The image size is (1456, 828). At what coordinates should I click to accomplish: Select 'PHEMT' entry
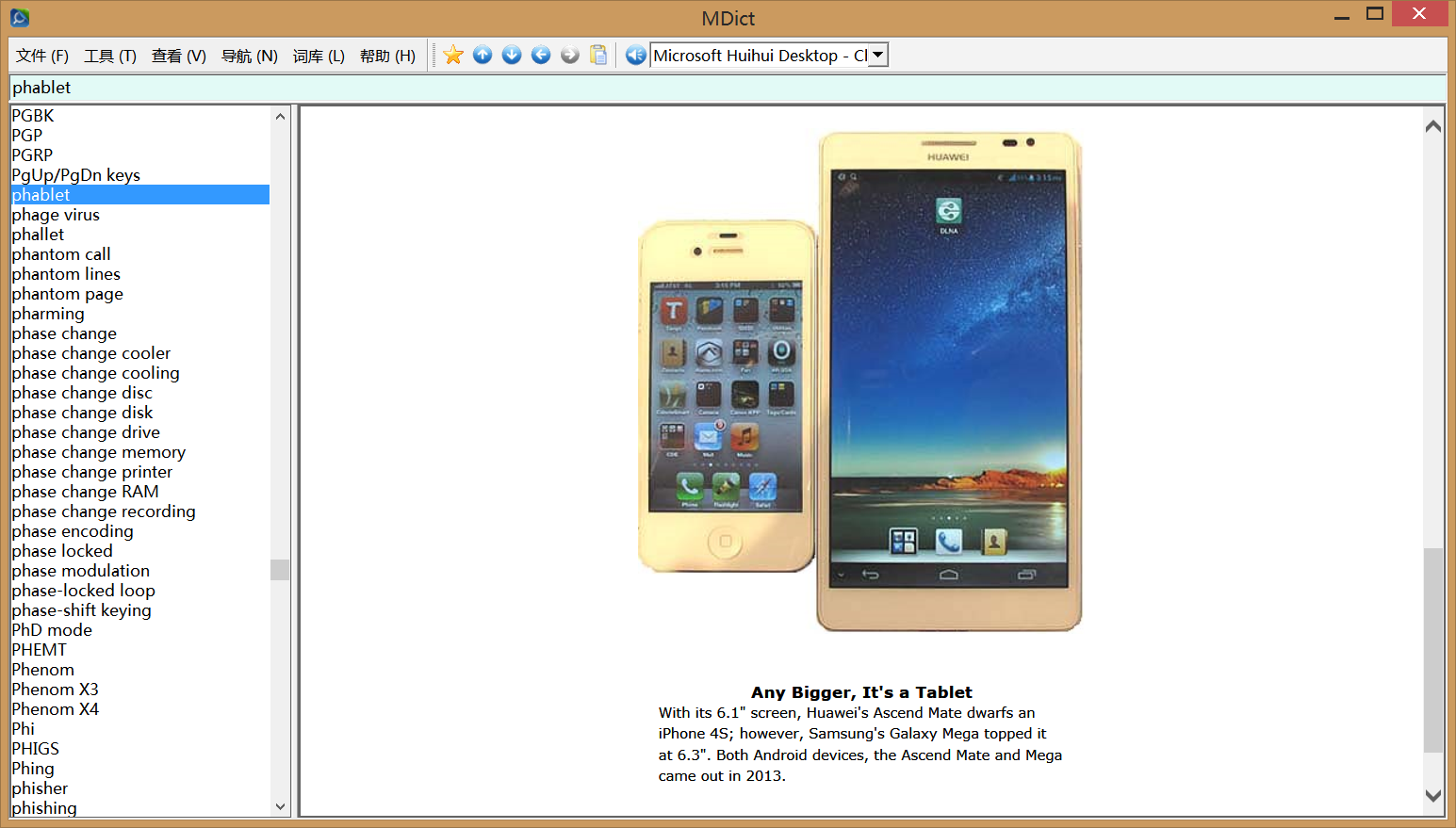(40, 650)
